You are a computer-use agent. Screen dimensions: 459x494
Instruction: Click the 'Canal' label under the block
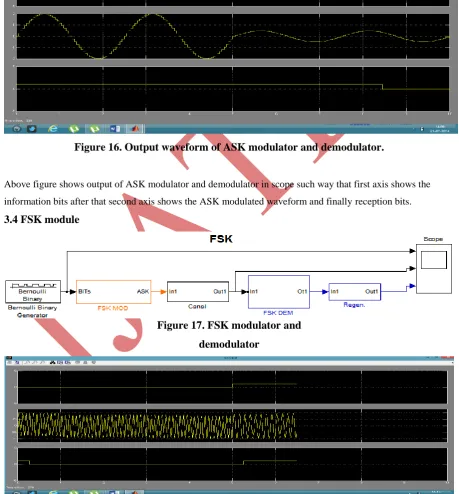tap(197, 306)
